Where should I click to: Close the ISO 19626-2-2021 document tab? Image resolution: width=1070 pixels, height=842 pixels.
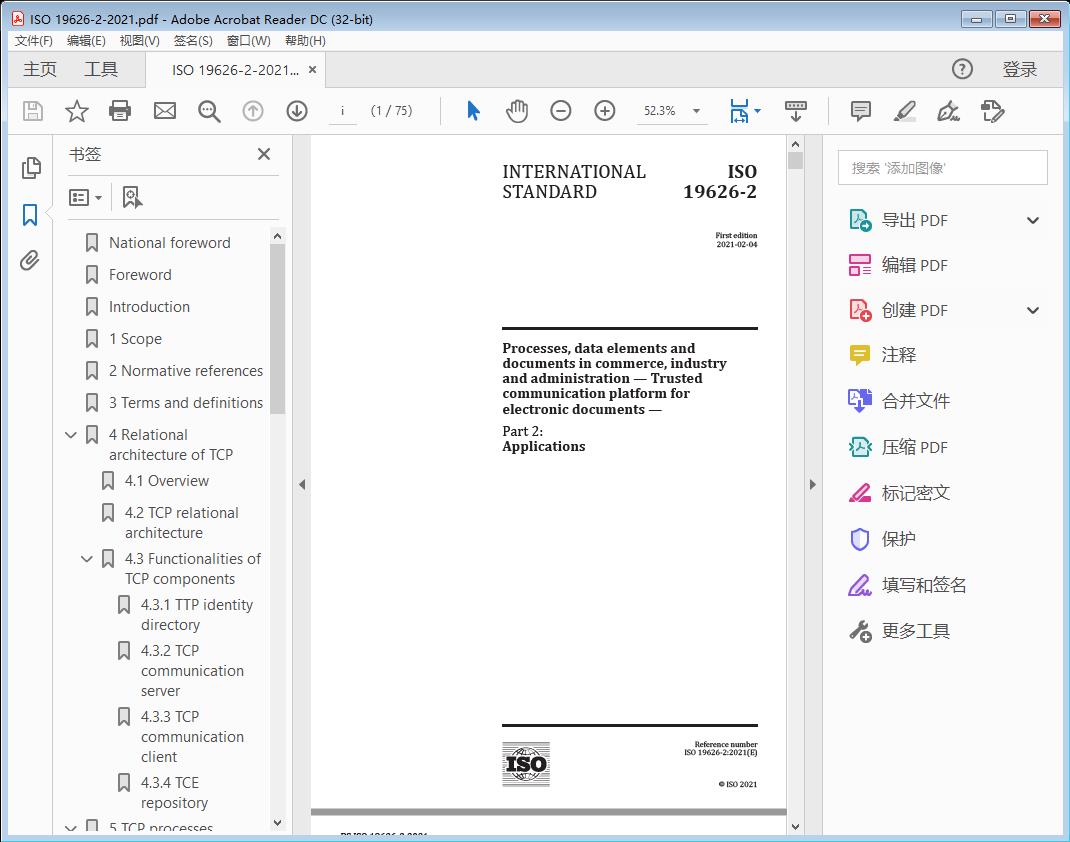pyautogui.click(x=313, y=70)
